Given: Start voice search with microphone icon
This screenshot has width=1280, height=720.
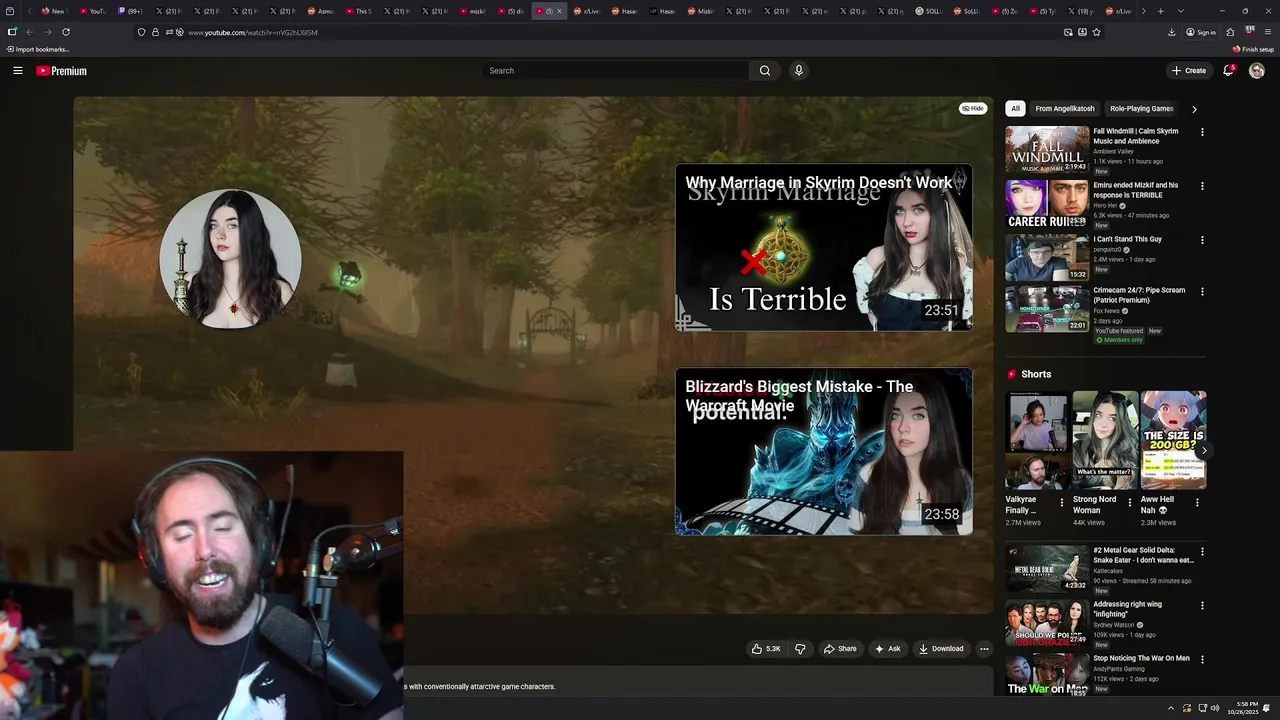Looking at the screenshot, I should click(x=798, y=71).
